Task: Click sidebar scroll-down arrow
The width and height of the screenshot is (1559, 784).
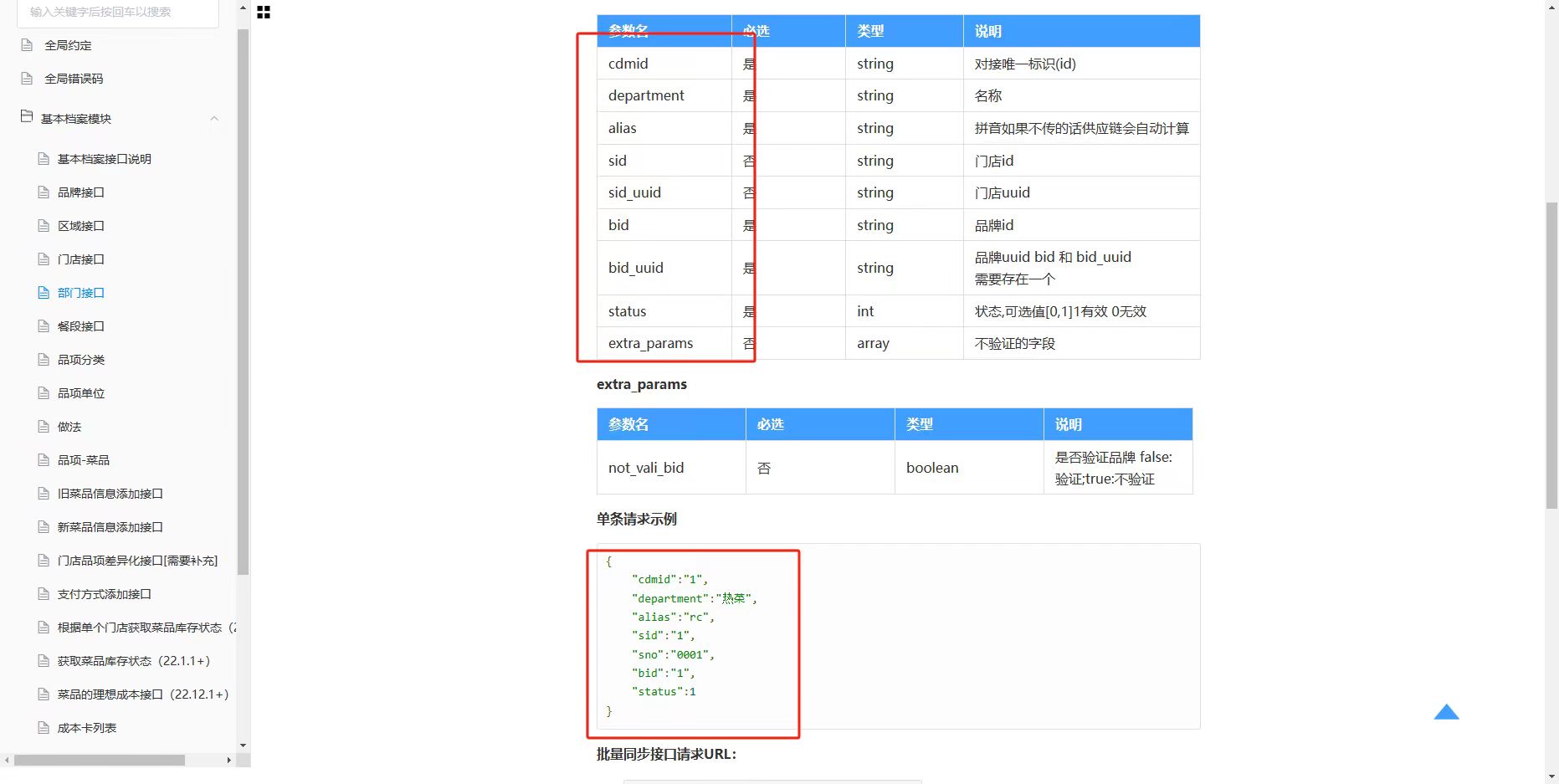Action: [x=243, y=746]
